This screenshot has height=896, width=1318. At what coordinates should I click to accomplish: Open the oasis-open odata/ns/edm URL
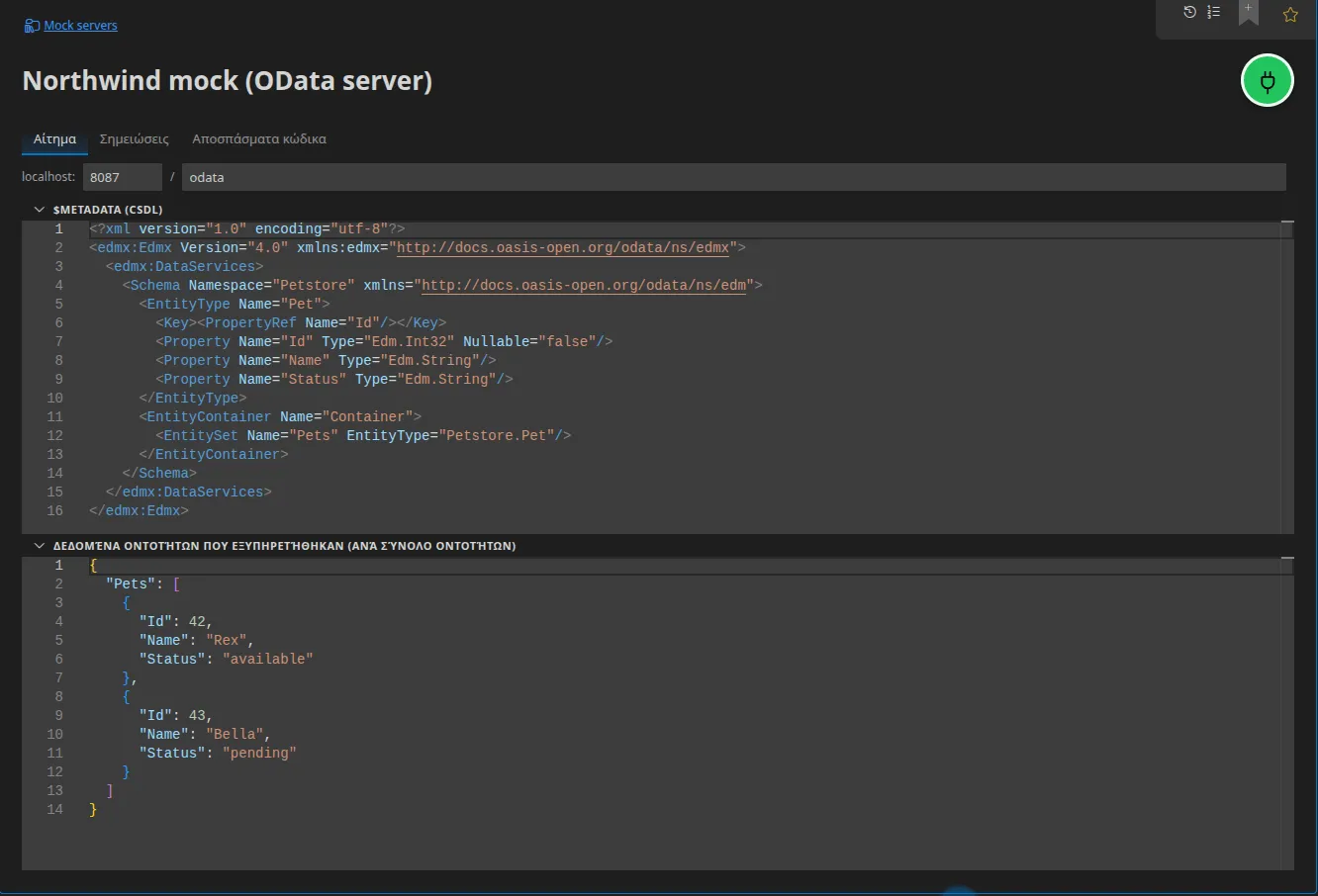584,285
